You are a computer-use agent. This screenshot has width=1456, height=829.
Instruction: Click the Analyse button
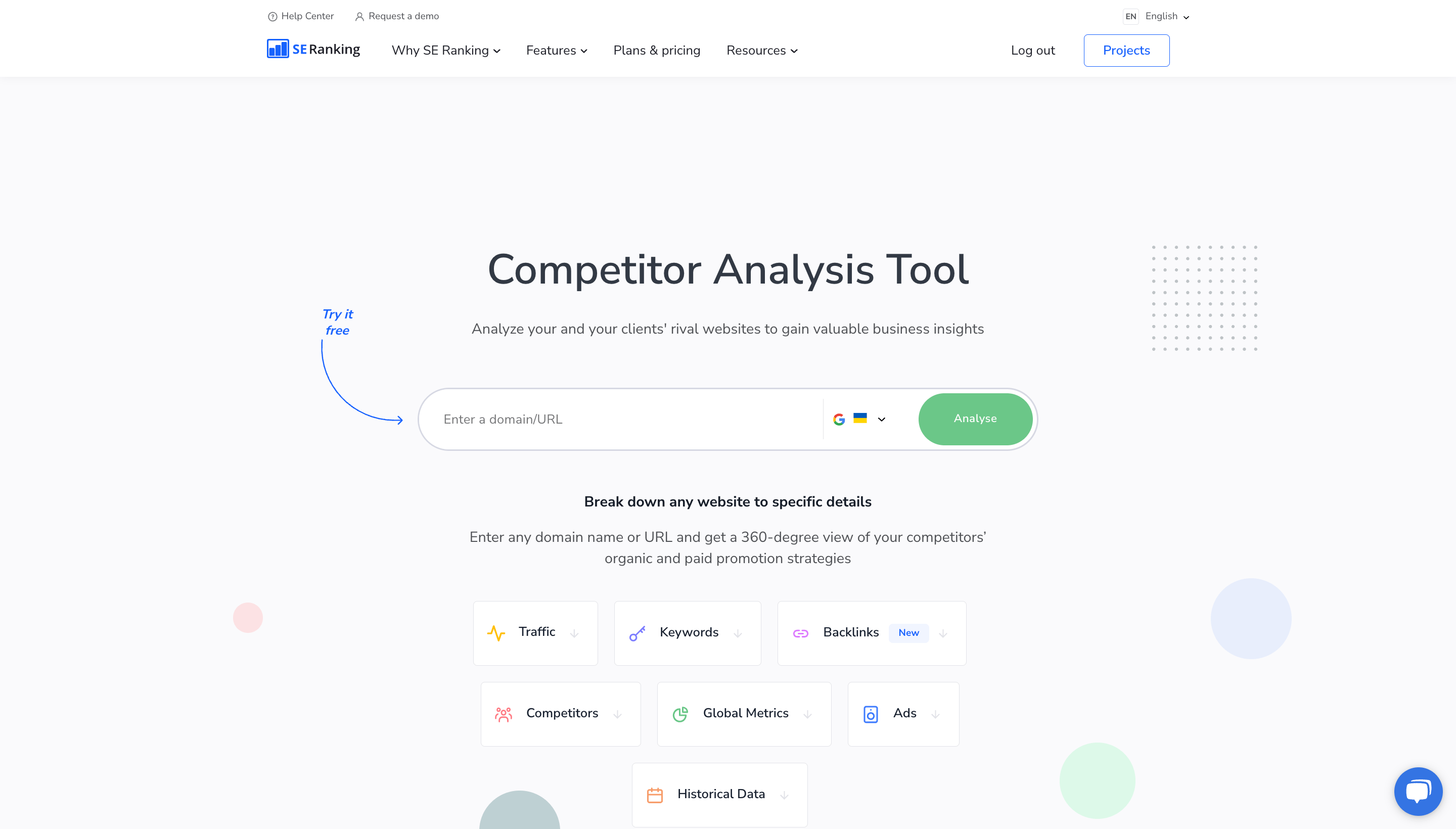[975, 419]
